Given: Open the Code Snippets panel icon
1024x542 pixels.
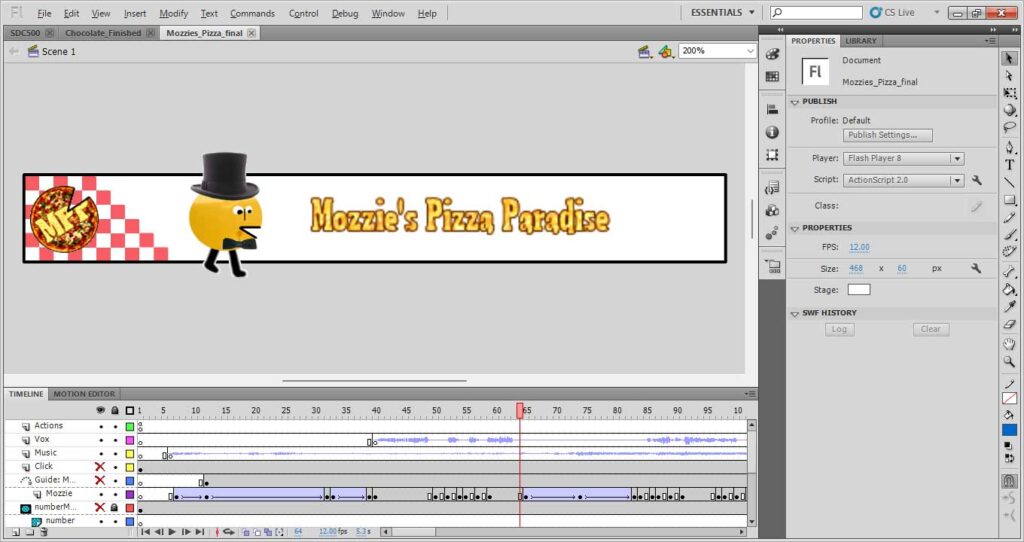Looking at the screenshot, I should (772, 188).
